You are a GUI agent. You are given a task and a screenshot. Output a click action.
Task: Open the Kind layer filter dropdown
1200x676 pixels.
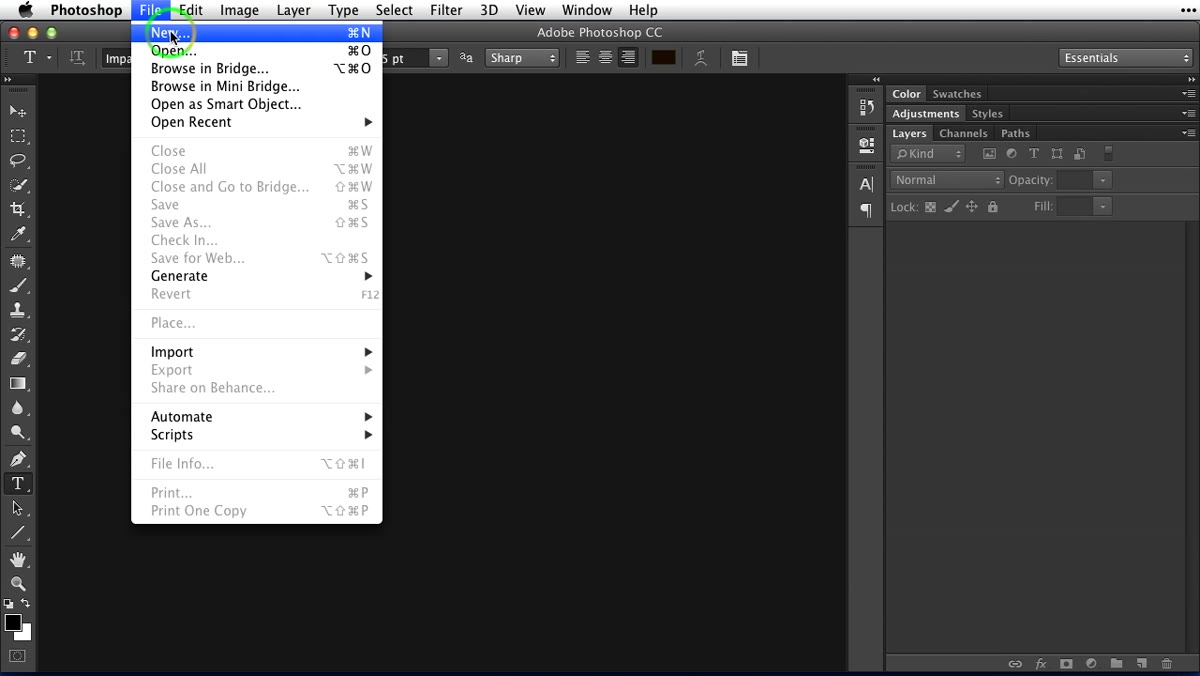tap(928, 154)
